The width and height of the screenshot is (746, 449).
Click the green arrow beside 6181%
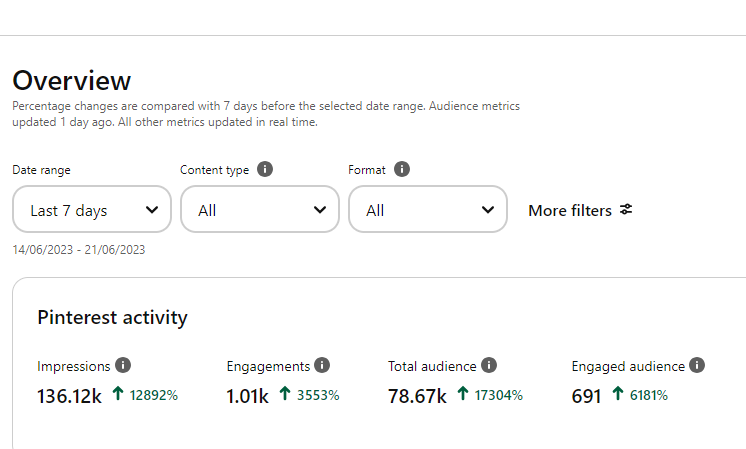[617, 395]
